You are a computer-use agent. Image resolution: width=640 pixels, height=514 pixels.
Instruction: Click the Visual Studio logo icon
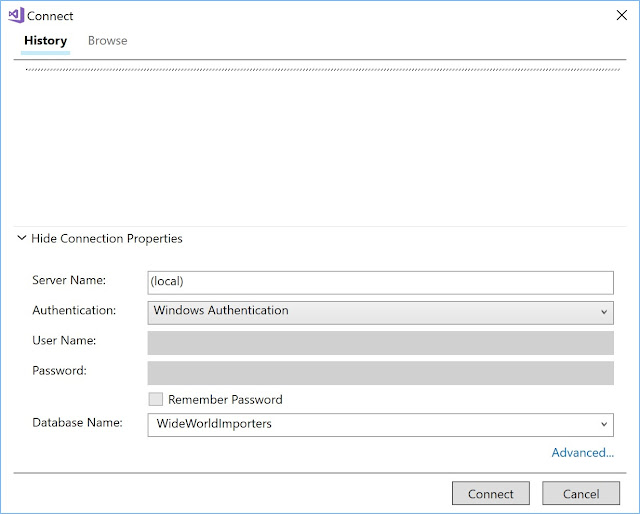[16, 16]
